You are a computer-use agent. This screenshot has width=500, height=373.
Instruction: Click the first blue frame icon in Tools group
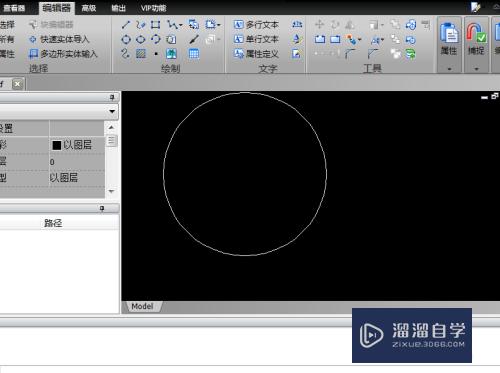(x=320, y=39)
